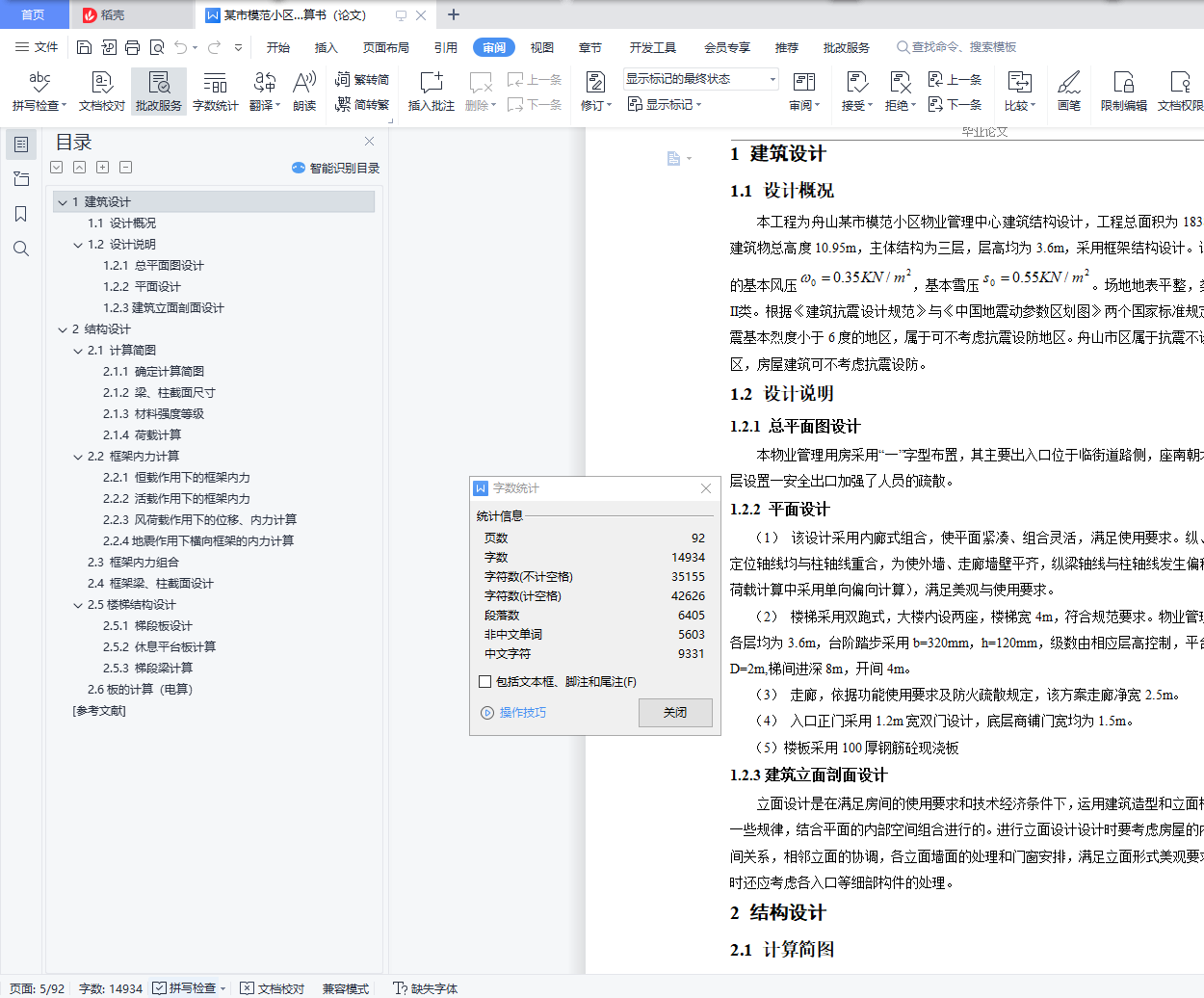
Task: Jump to '1.2.1 总平面图设计' in outline
Action: tap(153, 266)
